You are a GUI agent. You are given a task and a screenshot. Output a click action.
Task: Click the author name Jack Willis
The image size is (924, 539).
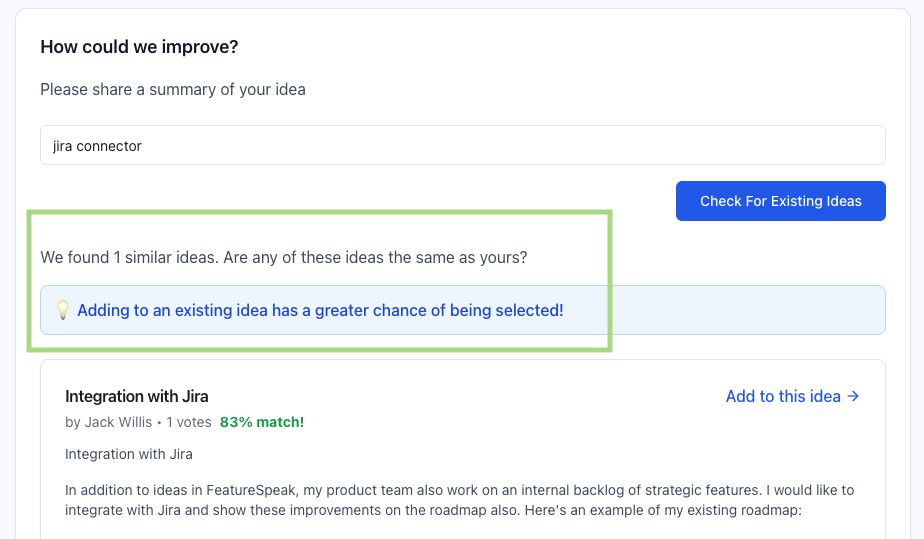coord(118,422)
